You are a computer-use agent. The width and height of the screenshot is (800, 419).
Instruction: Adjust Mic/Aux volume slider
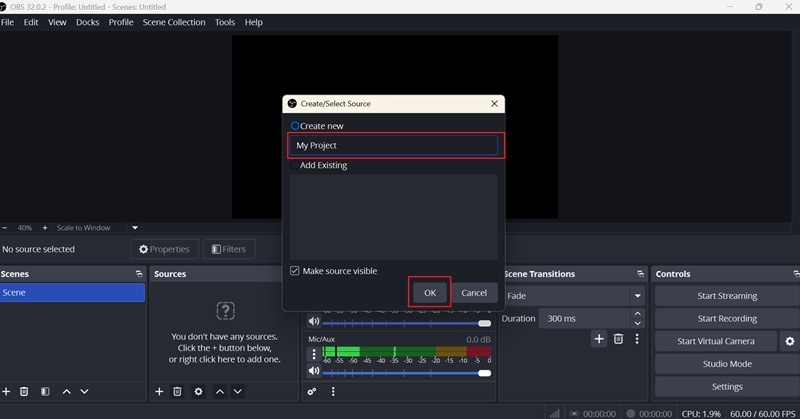[407, 373]
